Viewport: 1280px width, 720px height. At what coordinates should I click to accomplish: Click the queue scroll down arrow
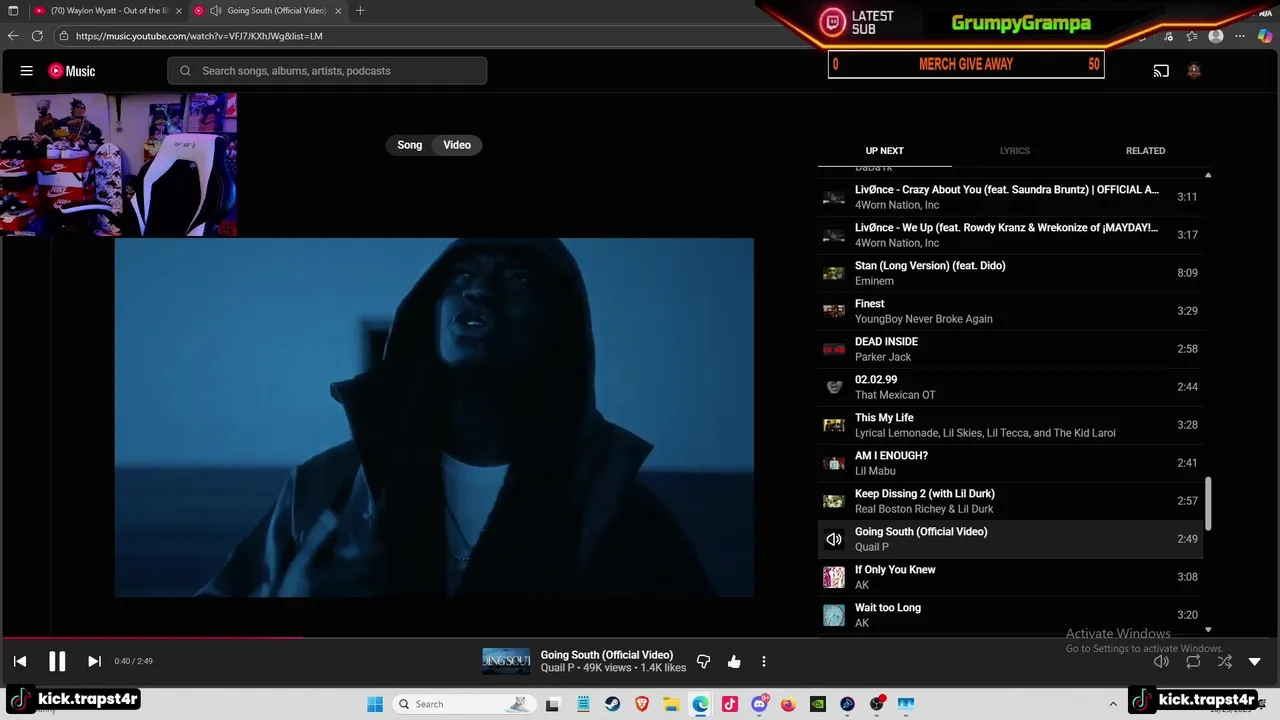(1208, 629)
